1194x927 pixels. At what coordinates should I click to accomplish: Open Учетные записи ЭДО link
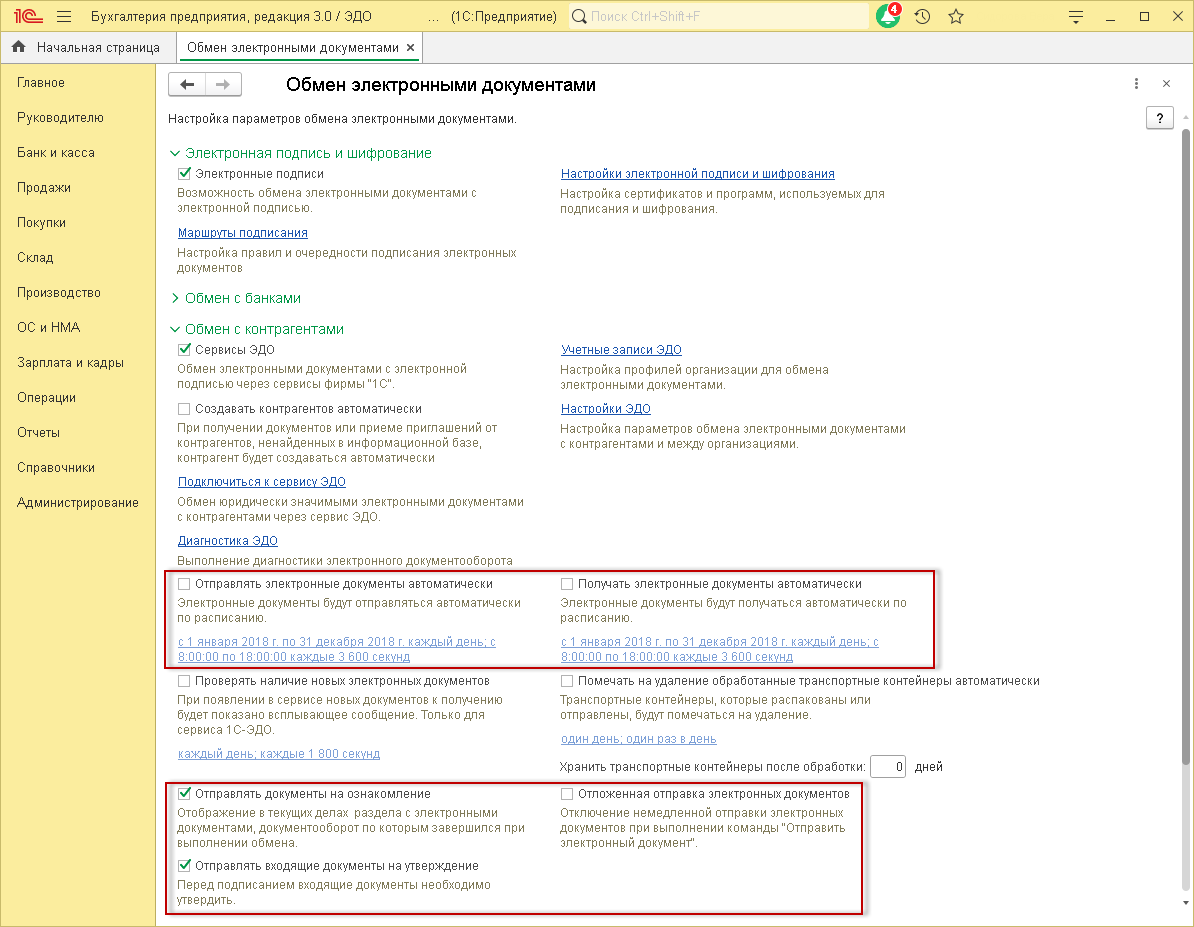pyautogui.click(x=621, y=350)
